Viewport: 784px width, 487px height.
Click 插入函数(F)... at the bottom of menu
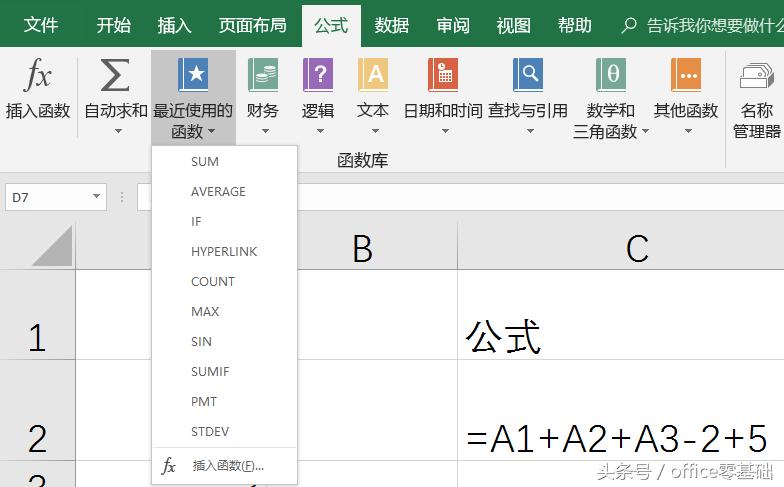[224, 466]
